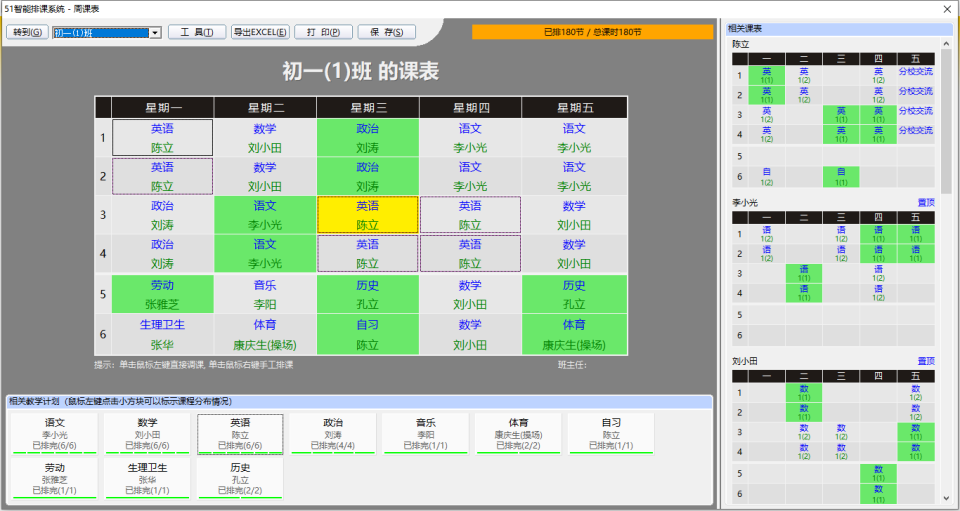Screen dimensions: 960x511
Task: Select Monday period 3 政治 刘涛 cell
Action: coord(162,215)
